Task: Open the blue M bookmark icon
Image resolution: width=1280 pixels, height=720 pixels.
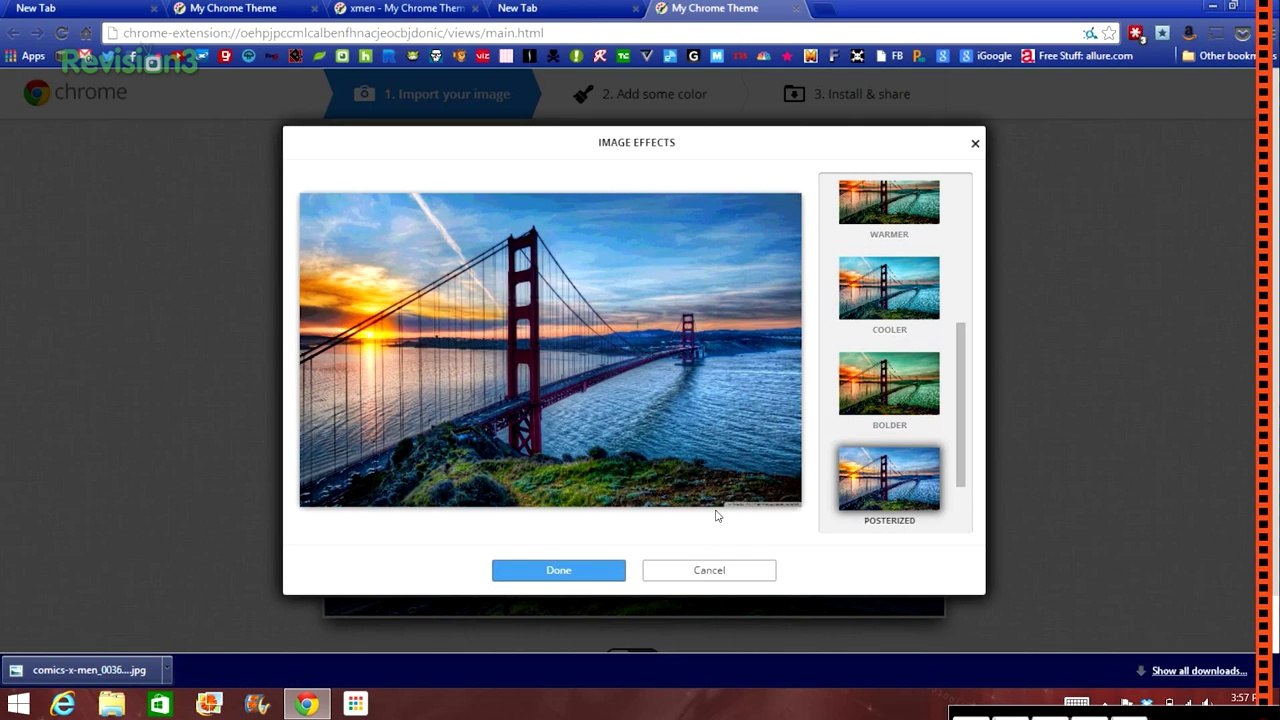Action: (x=716, y=56)
